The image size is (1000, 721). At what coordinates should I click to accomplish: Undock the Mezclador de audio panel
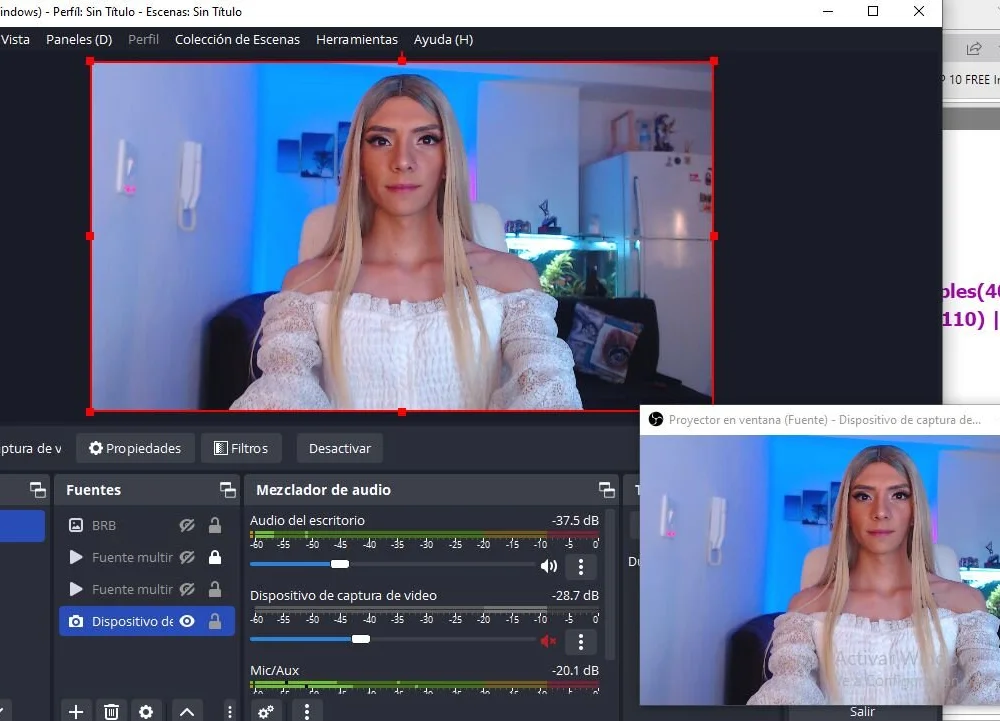(x=606, y=490)
